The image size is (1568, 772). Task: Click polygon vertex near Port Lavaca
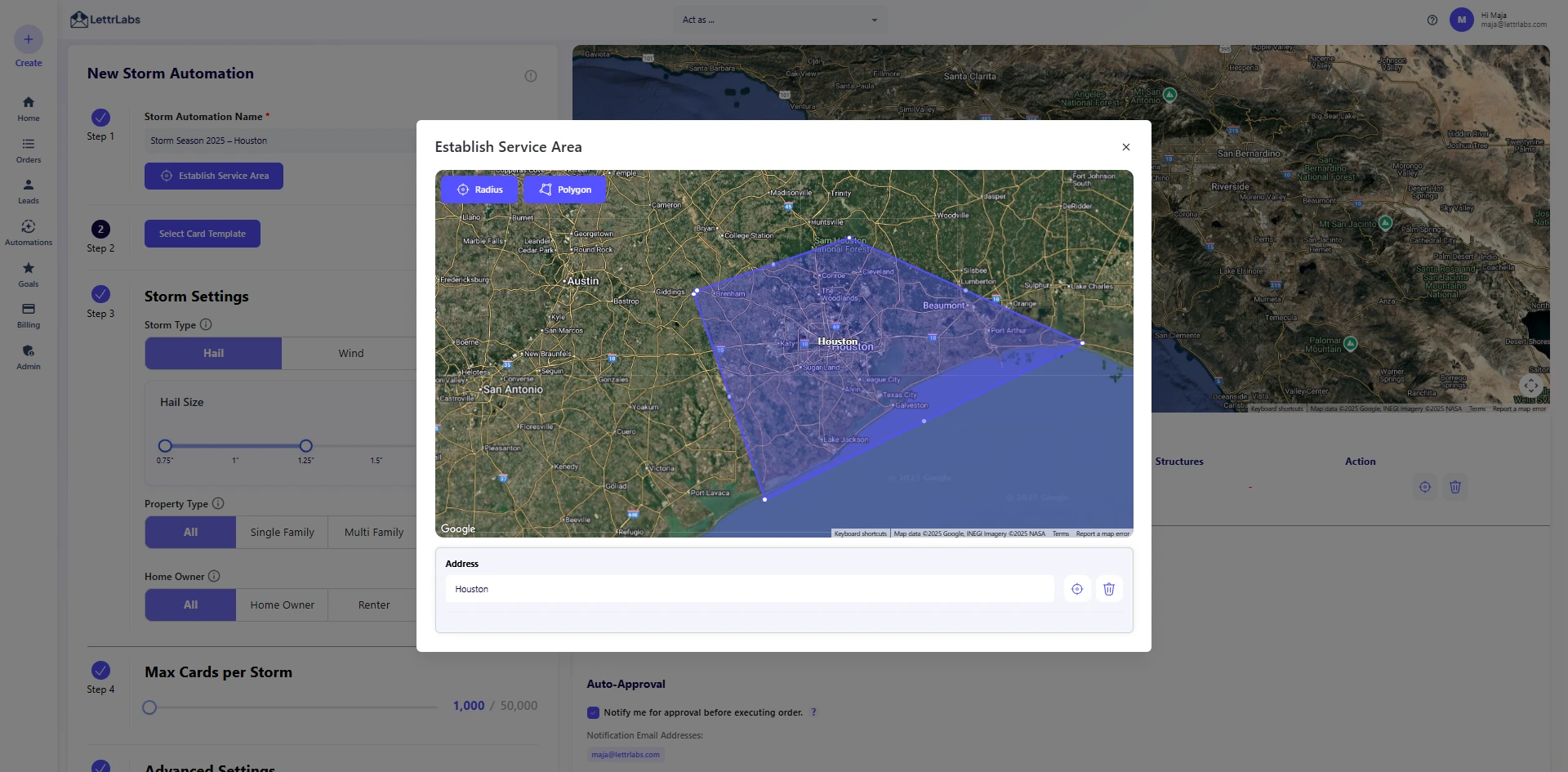[764, 499]
